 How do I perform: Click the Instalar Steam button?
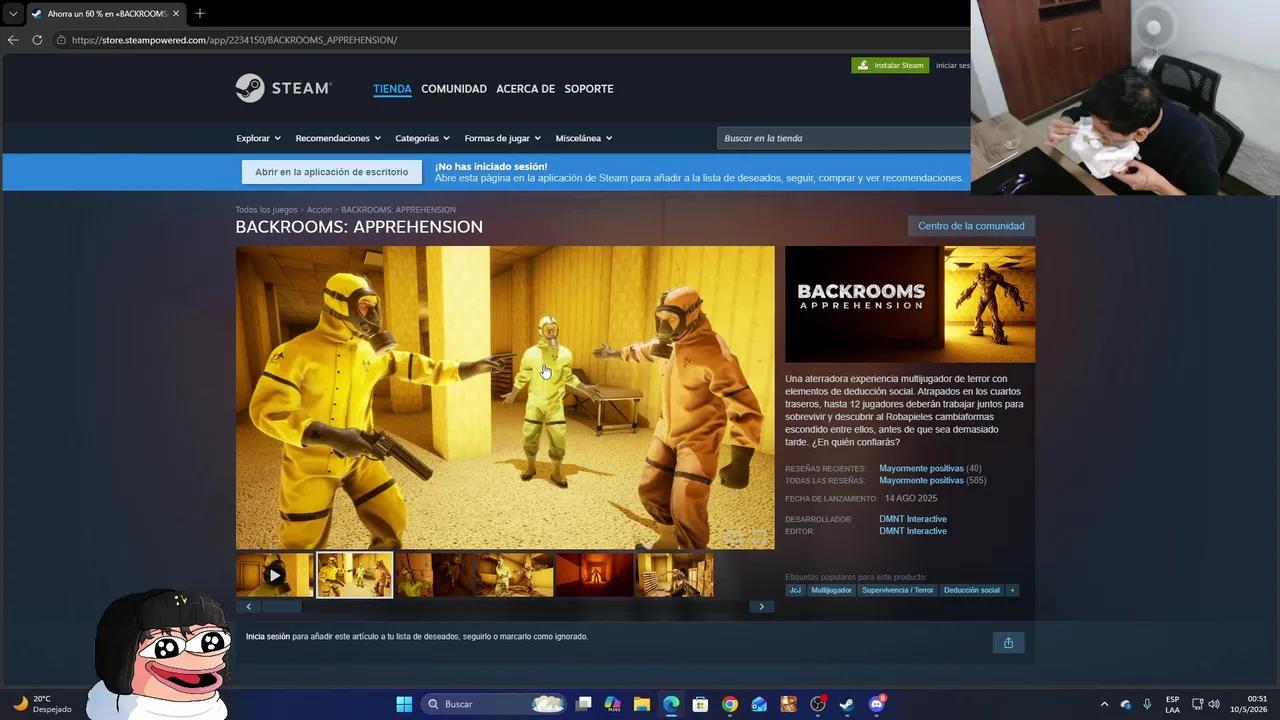click(890, 65)
